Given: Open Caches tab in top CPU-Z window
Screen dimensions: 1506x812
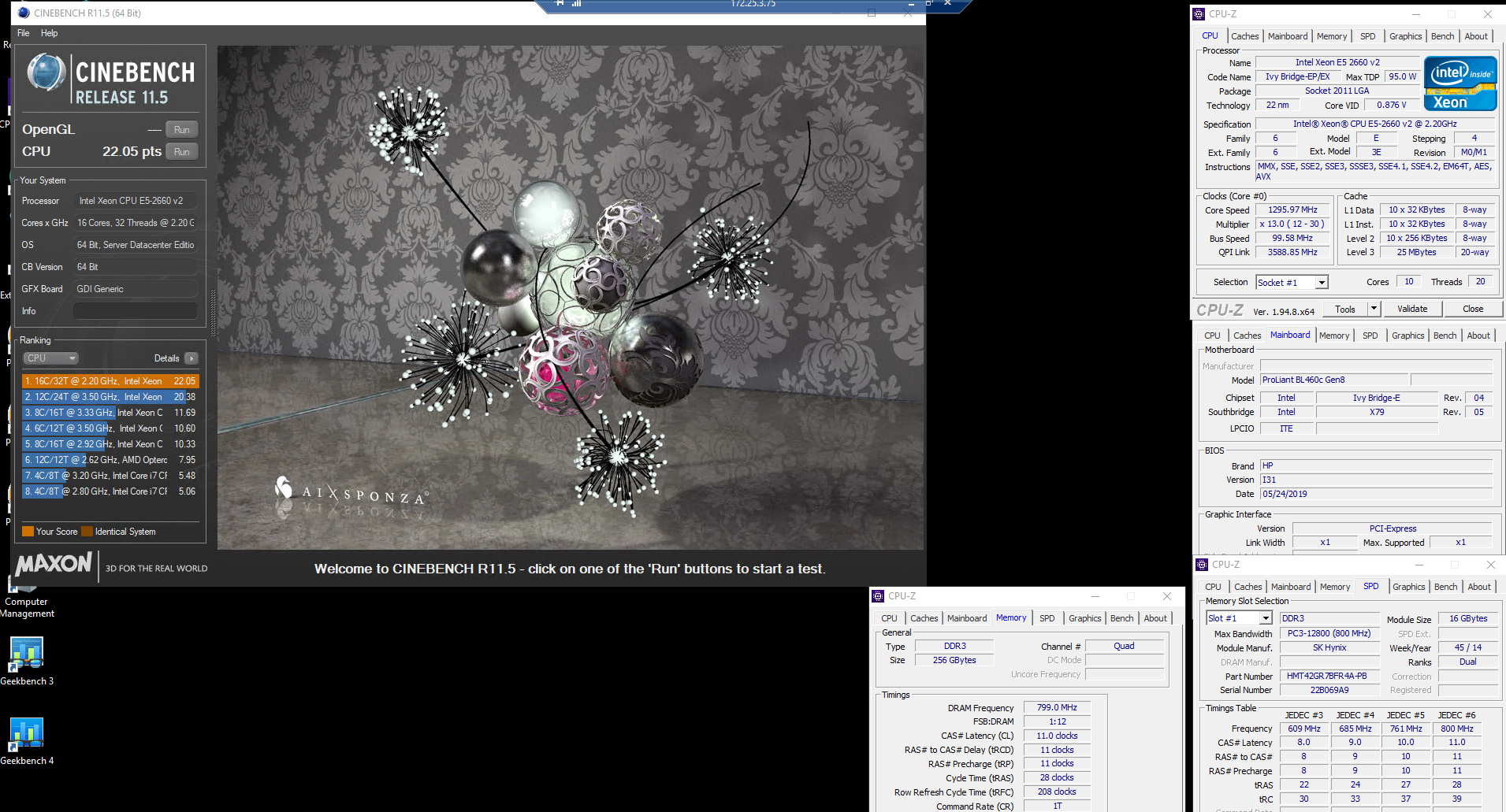Looking at the screenshot, I should point(1245,36).
